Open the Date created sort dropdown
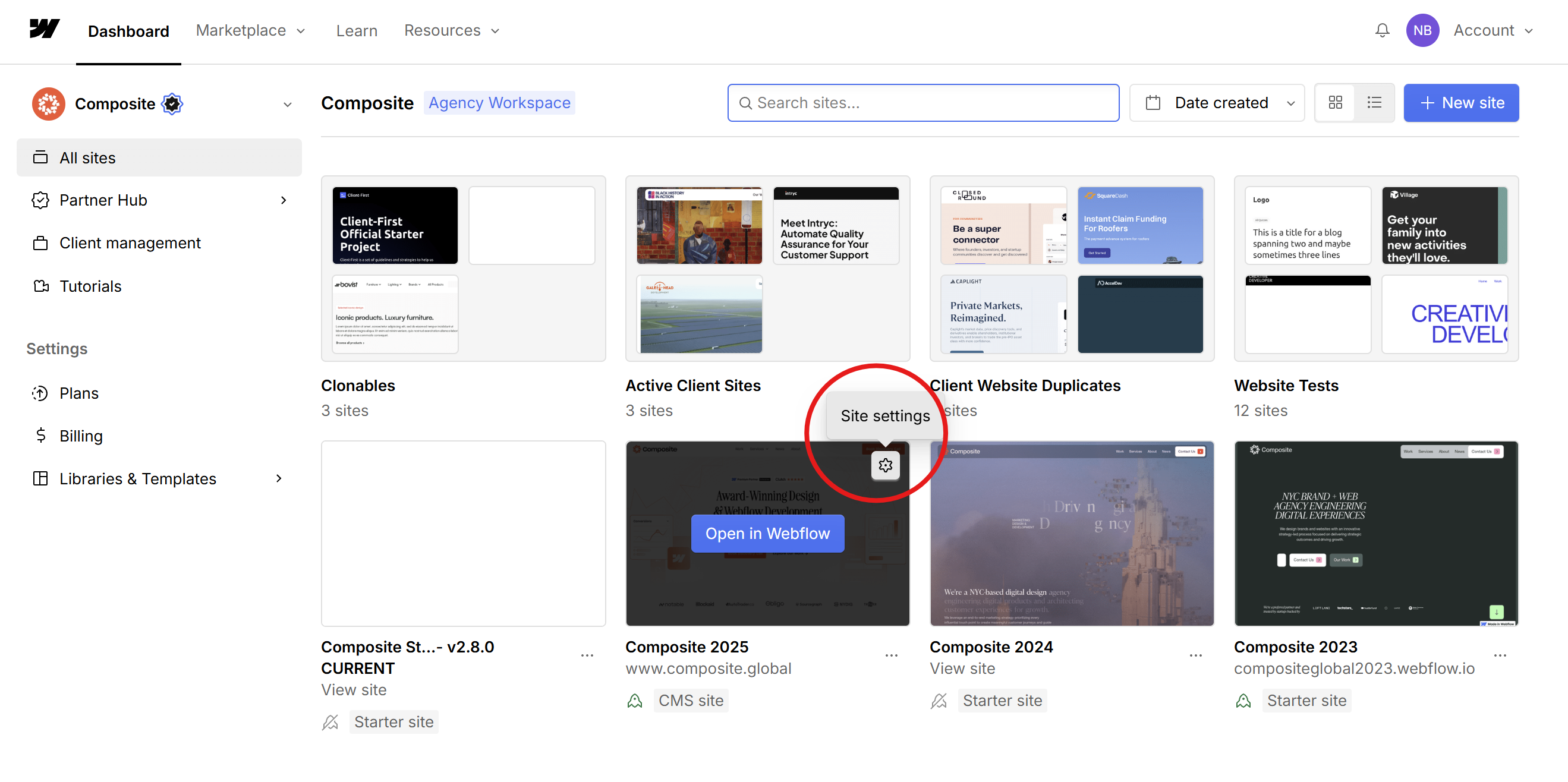 point(1219,102)
